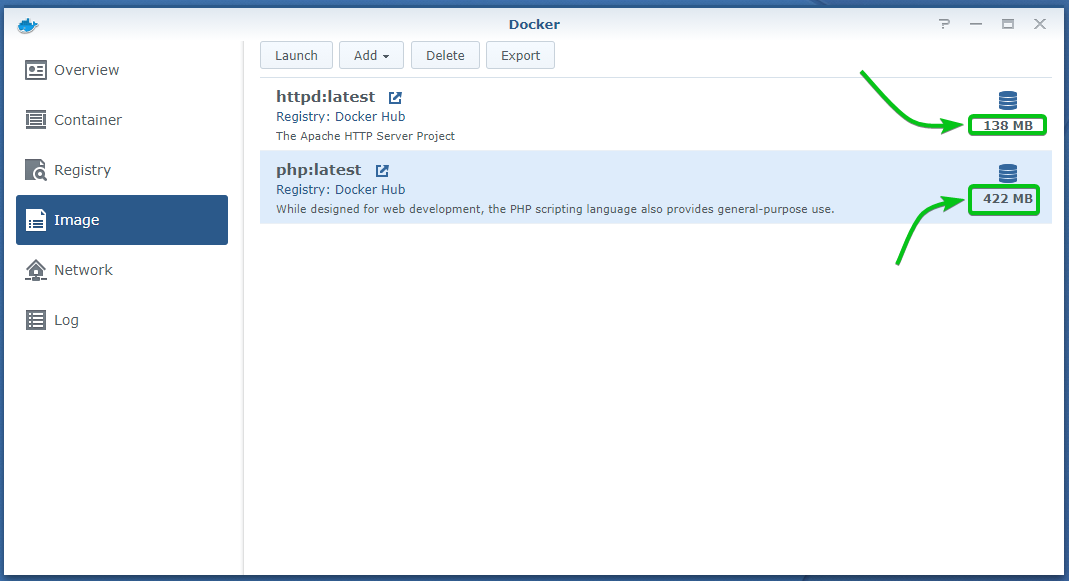
Task: Click the Docker whale icon in title bar
Action: 28,25
